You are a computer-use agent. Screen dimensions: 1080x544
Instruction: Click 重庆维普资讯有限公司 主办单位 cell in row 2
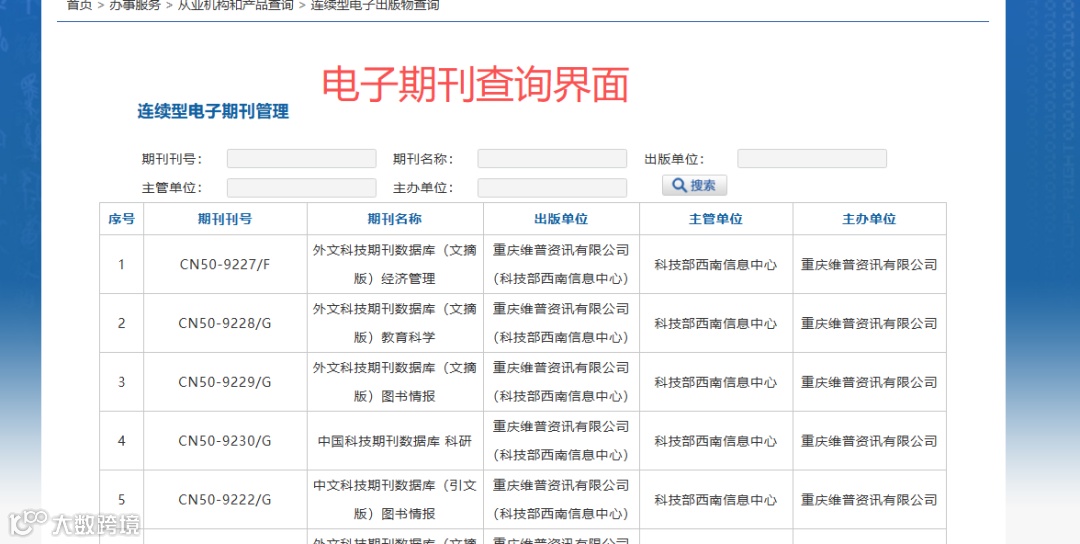point(869,323)
